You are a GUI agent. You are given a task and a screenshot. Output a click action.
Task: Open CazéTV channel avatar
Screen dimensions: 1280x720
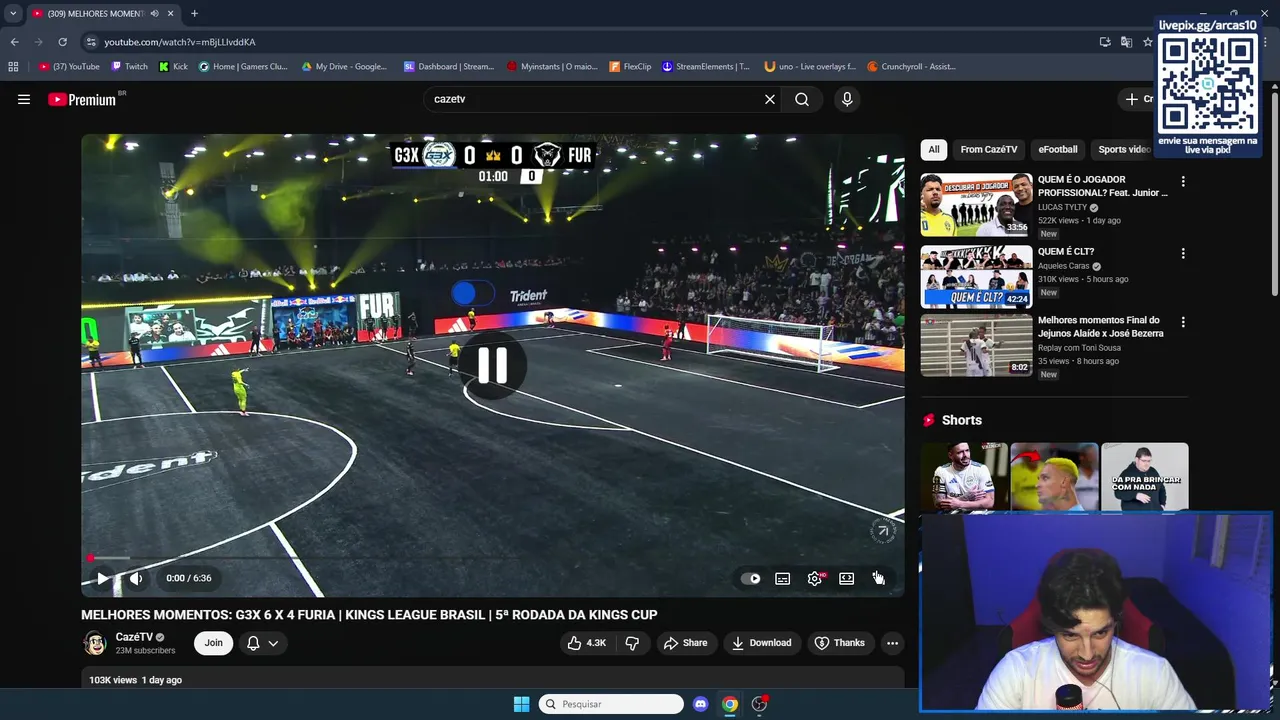pyautogui.click(x=95, y=643)
